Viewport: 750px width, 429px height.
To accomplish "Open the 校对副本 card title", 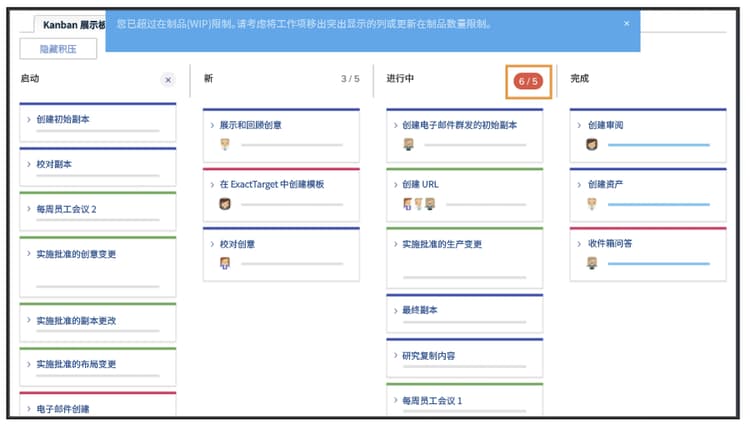I will pyautogui.click(x=54, y=165).
